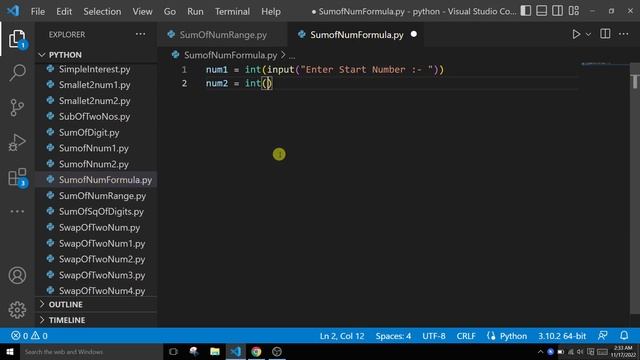This screenshot has width=640, height=360.
Task: Change line ending via CRLF
Action: [x=466, y=336]
